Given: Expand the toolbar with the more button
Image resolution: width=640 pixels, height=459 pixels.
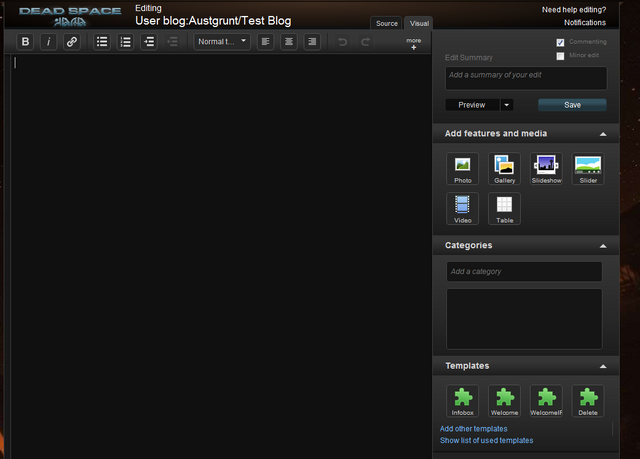Looking at the screenshot, I should tap(413, 44).
